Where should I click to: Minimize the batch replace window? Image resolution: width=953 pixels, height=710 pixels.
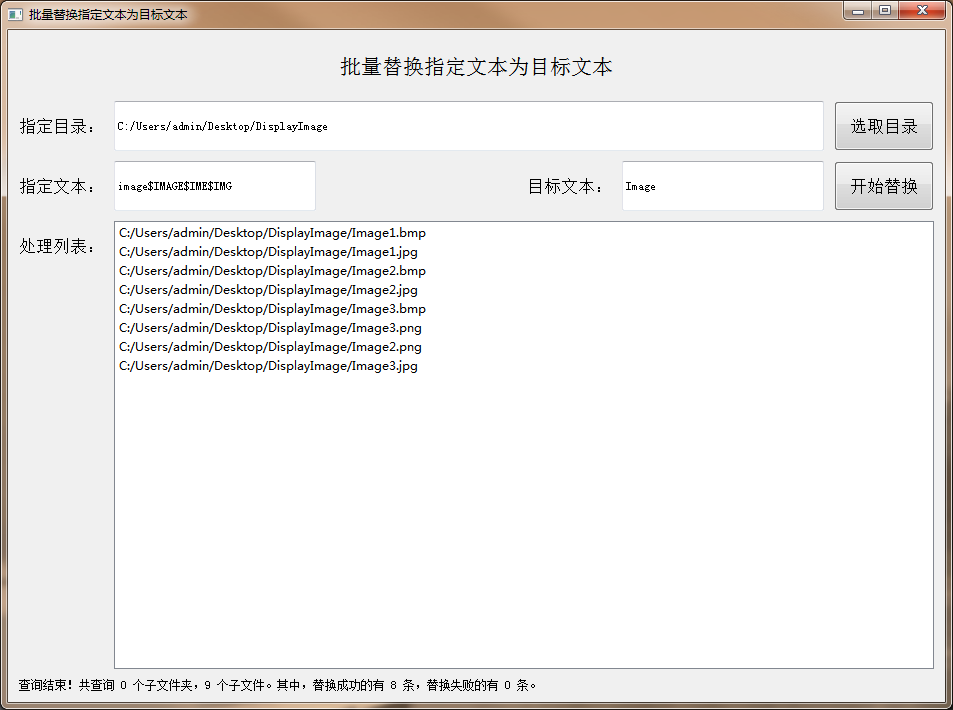[858, 11]
